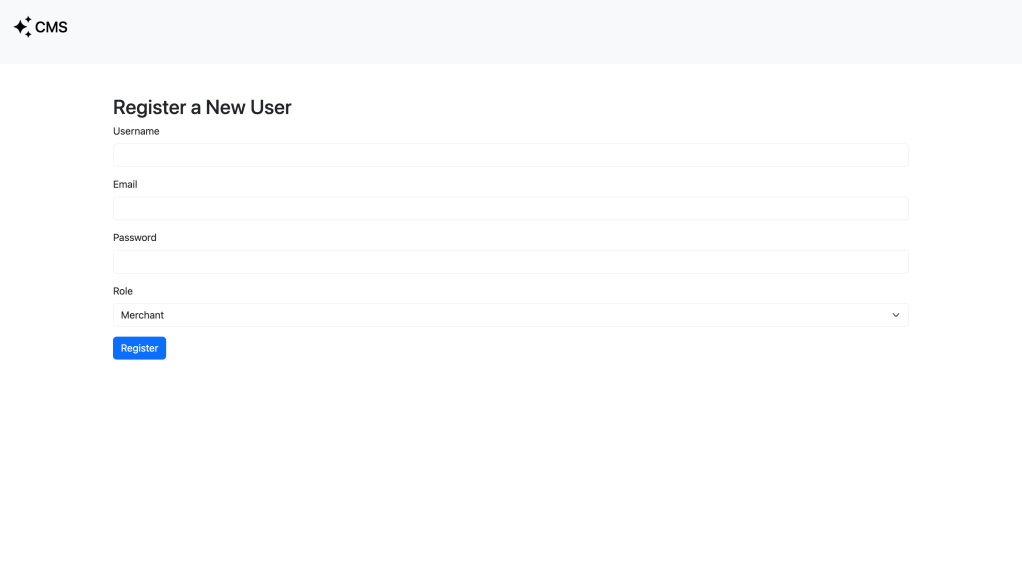
Task: Click the selected Merchant value text
Action: (x=142, y=315)
